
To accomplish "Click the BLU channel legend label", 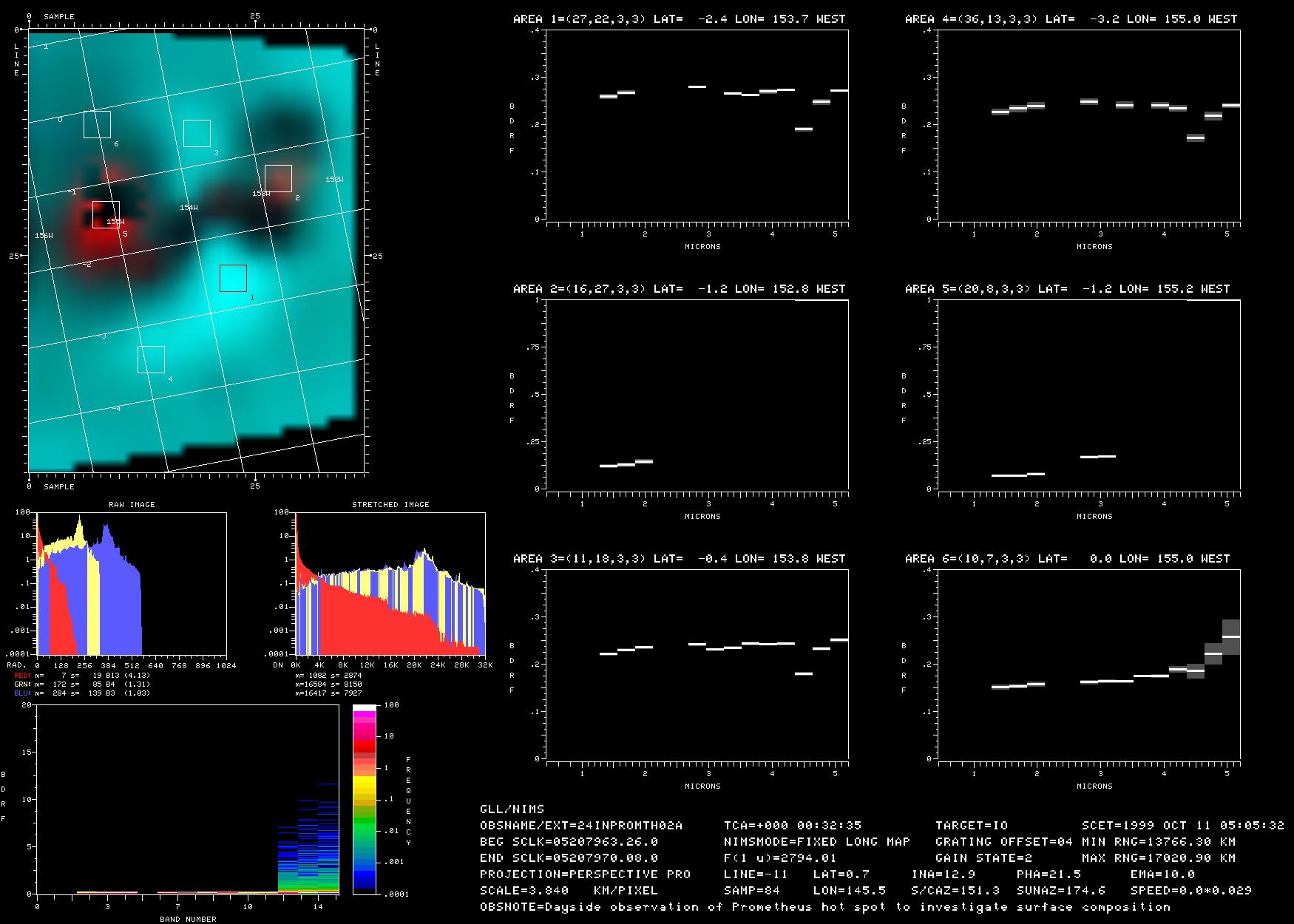I will pyautogui.click(x=23, y=693).
